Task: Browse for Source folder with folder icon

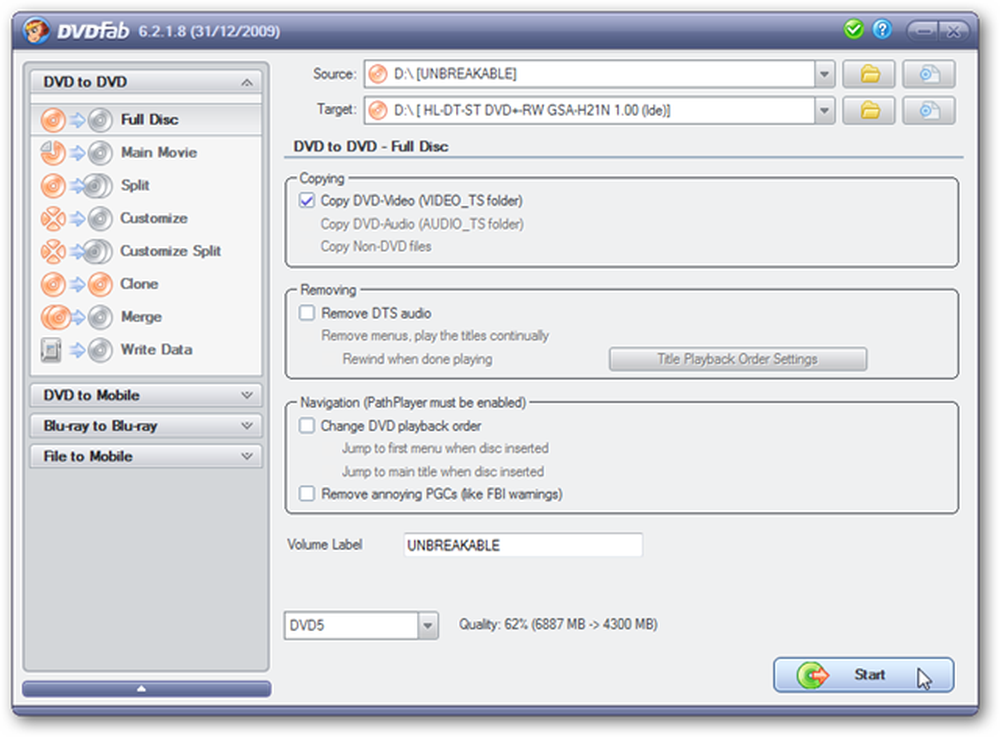Action: point(869,74)
